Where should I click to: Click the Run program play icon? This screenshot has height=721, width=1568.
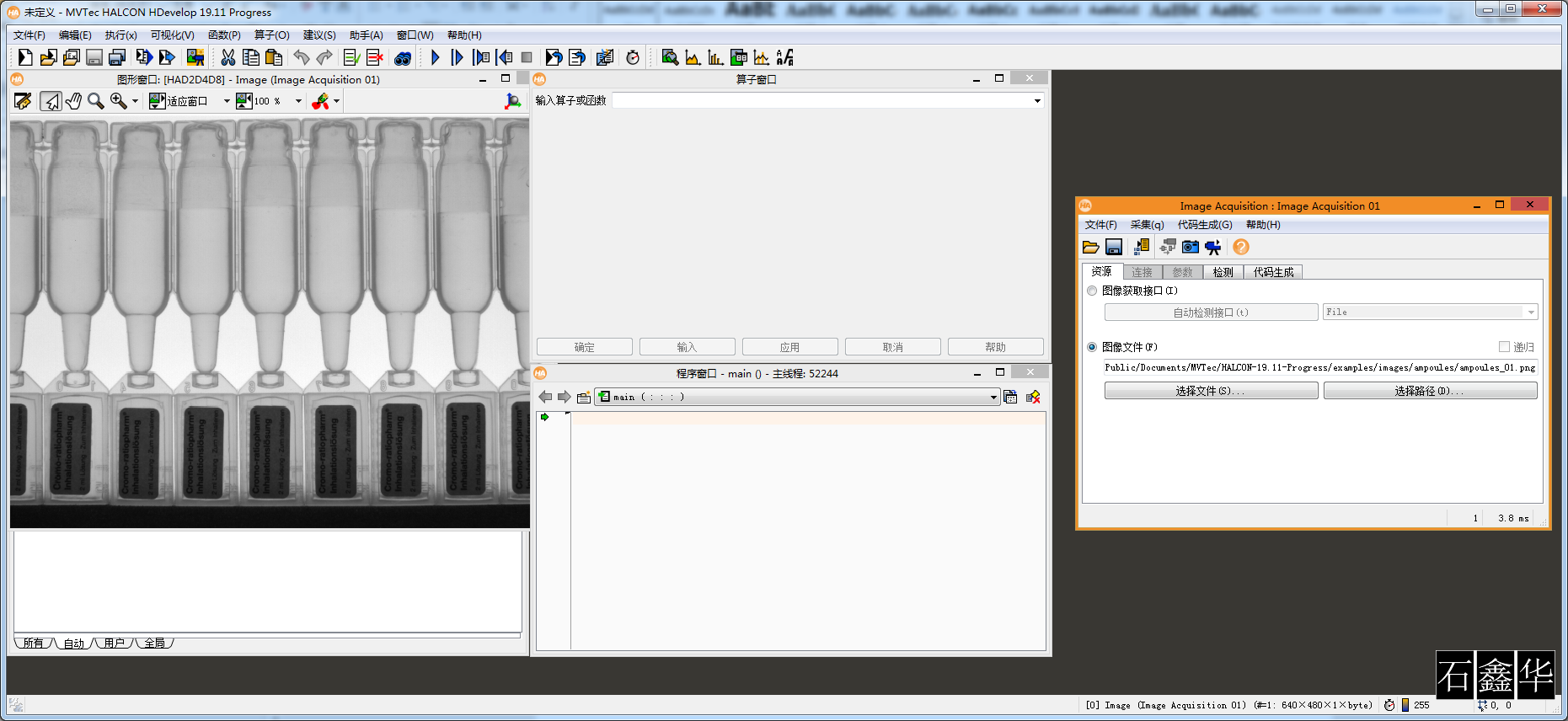pos(435,57)
